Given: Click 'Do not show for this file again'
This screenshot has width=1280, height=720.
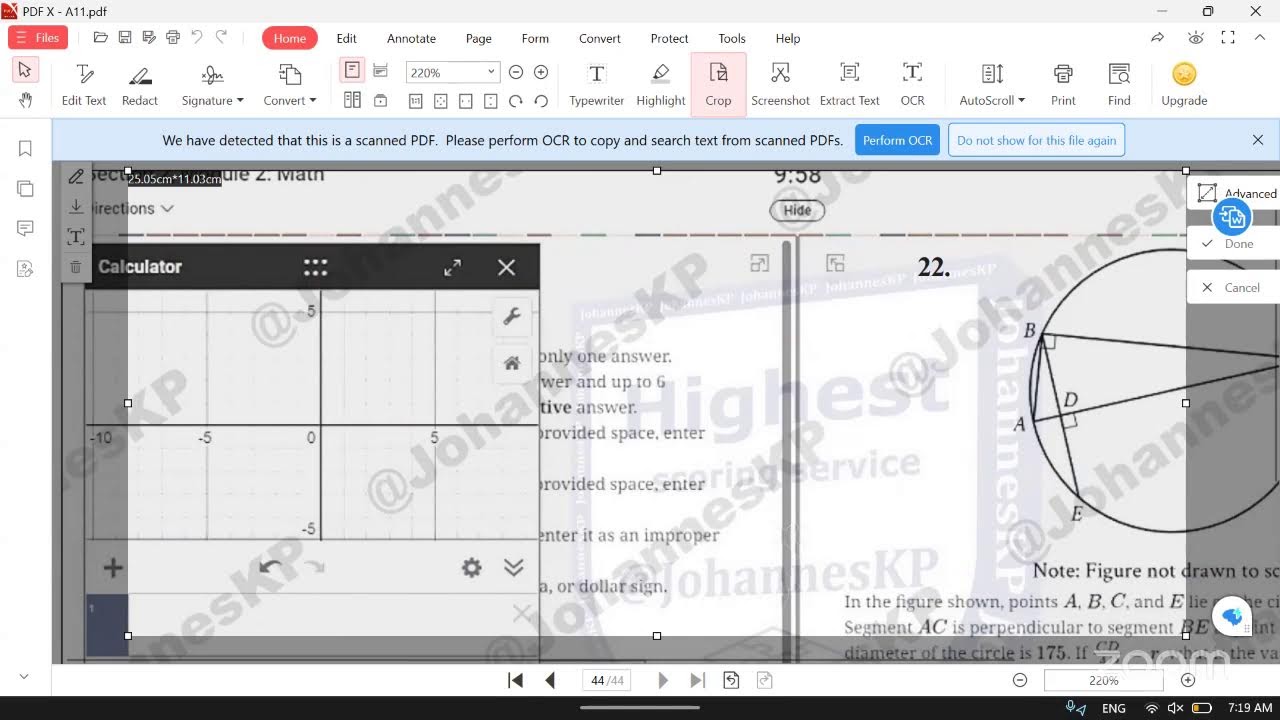Looking at the screenshot, I should (1036, 140).
